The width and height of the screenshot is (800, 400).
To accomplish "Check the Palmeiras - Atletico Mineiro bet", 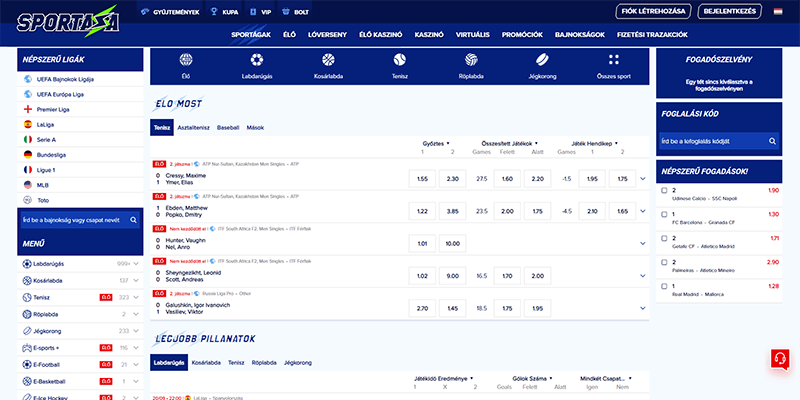I will [664, 262].
